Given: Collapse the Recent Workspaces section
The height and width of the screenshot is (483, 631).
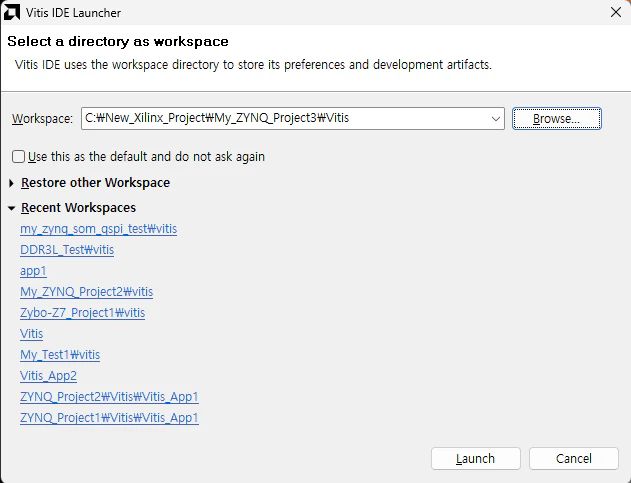Looking at the screenshot, I should pyautogui.click(x=12, y=208).
